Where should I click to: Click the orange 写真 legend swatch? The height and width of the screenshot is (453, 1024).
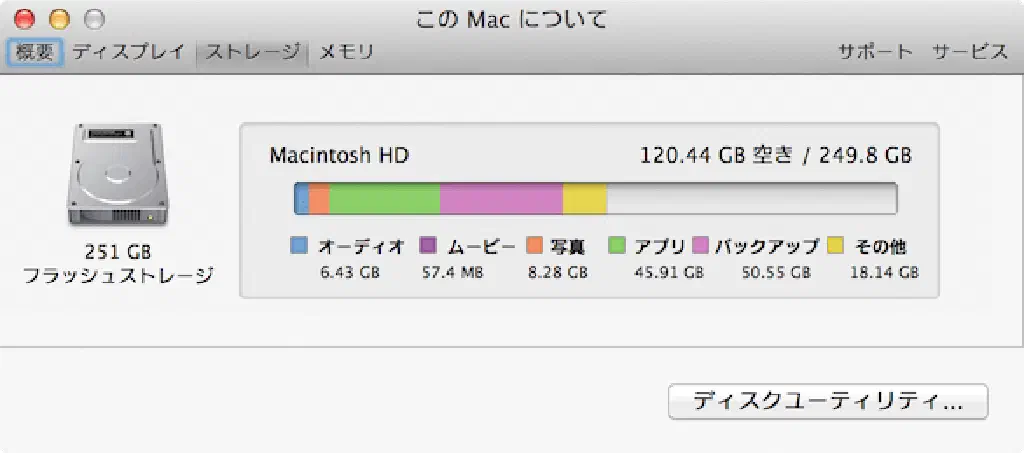(x=534, y=246)
